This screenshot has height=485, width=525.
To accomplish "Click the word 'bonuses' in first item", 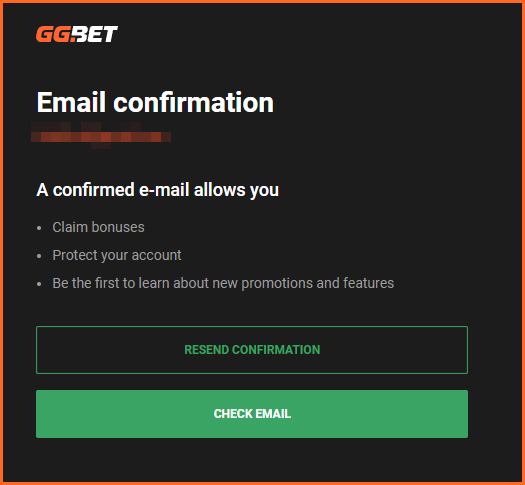I will pyautogui.click(x=118, y=227).
